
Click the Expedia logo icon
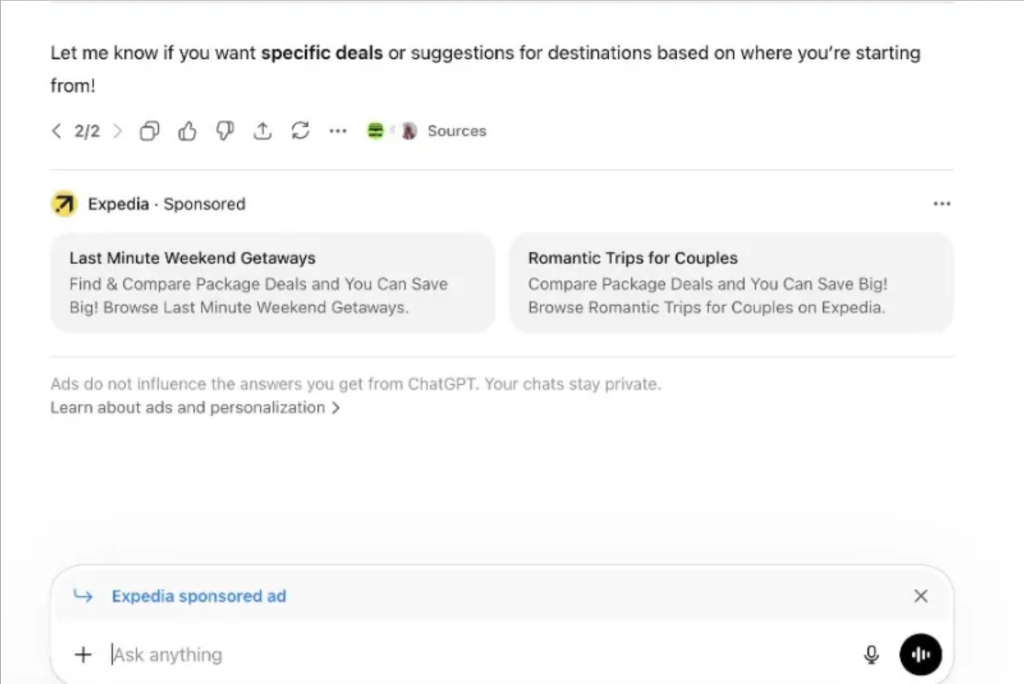(x=63, y=204)
